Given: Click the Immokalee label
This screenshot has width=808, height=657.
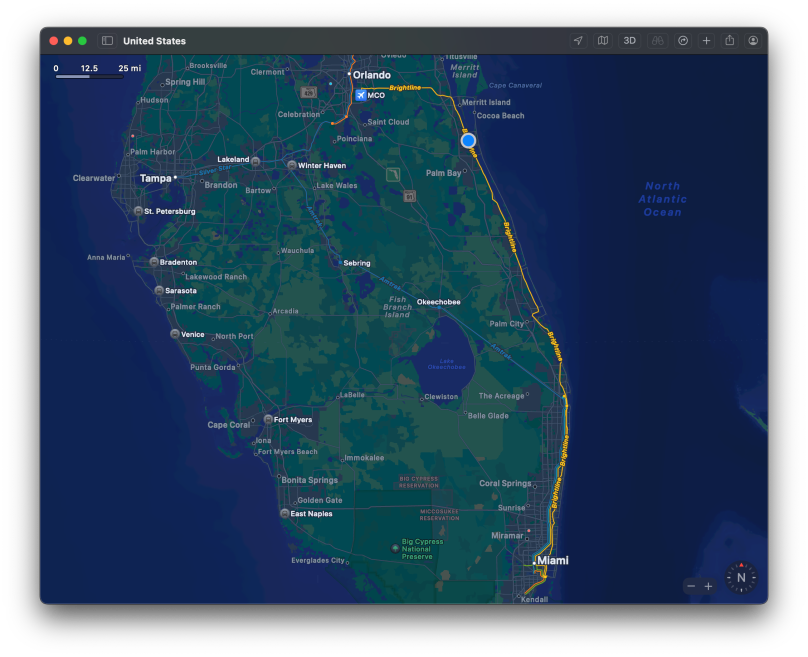Looking at the screenshot, I should [x=364, y=458].
